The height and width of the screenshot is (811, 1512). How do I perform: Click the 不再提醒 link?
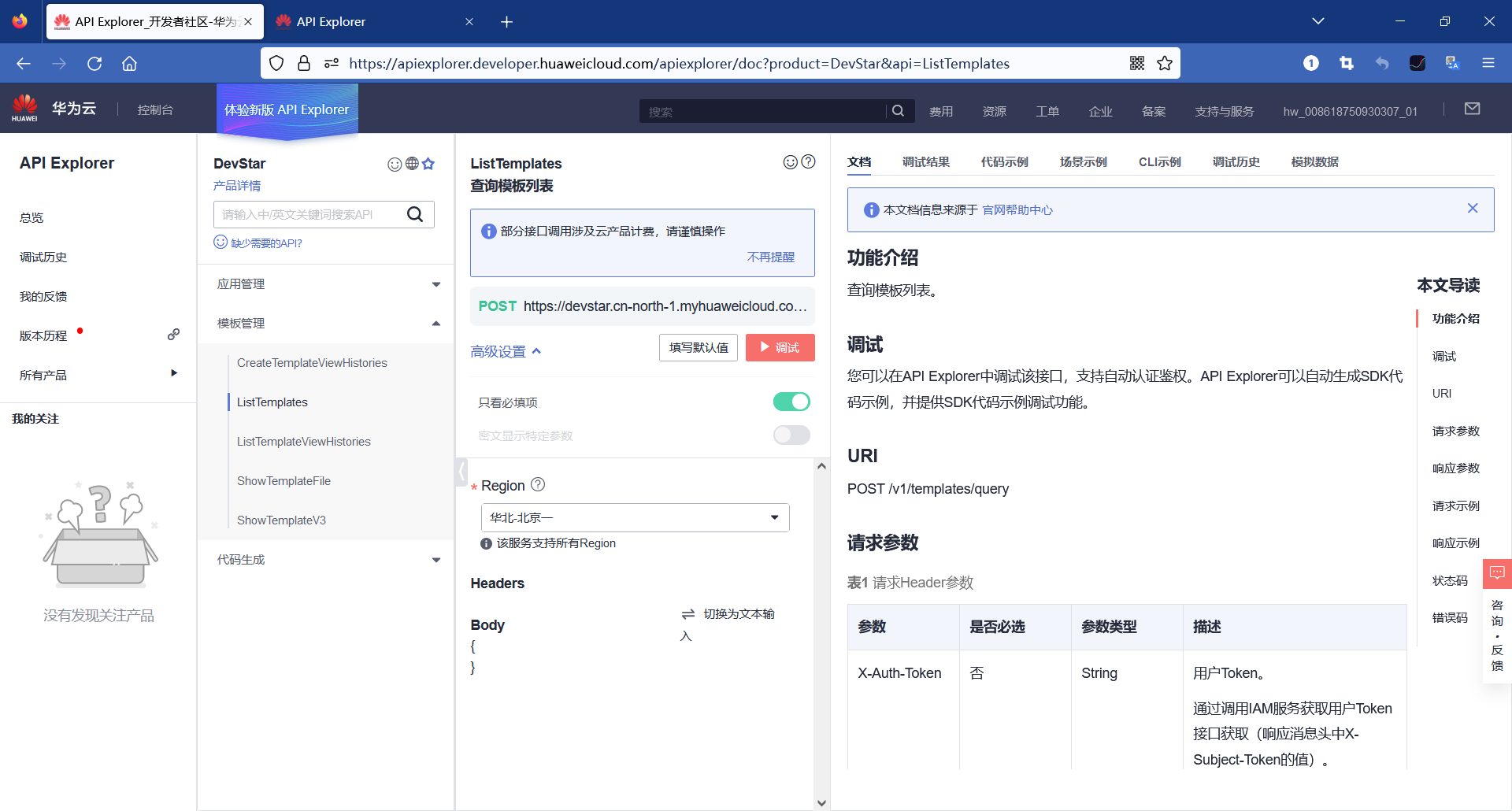(771, 257)
